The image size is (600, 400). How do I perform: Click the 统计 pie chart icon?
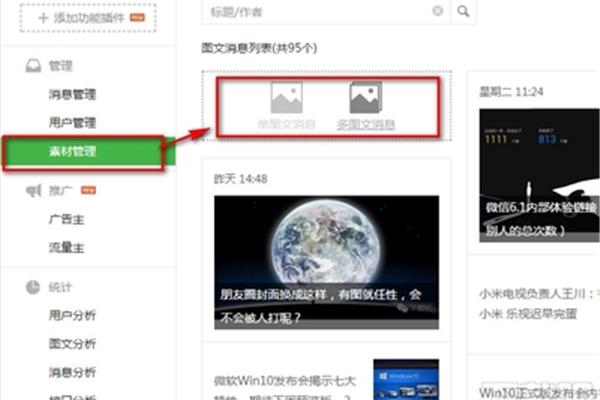tap(33, 287)
